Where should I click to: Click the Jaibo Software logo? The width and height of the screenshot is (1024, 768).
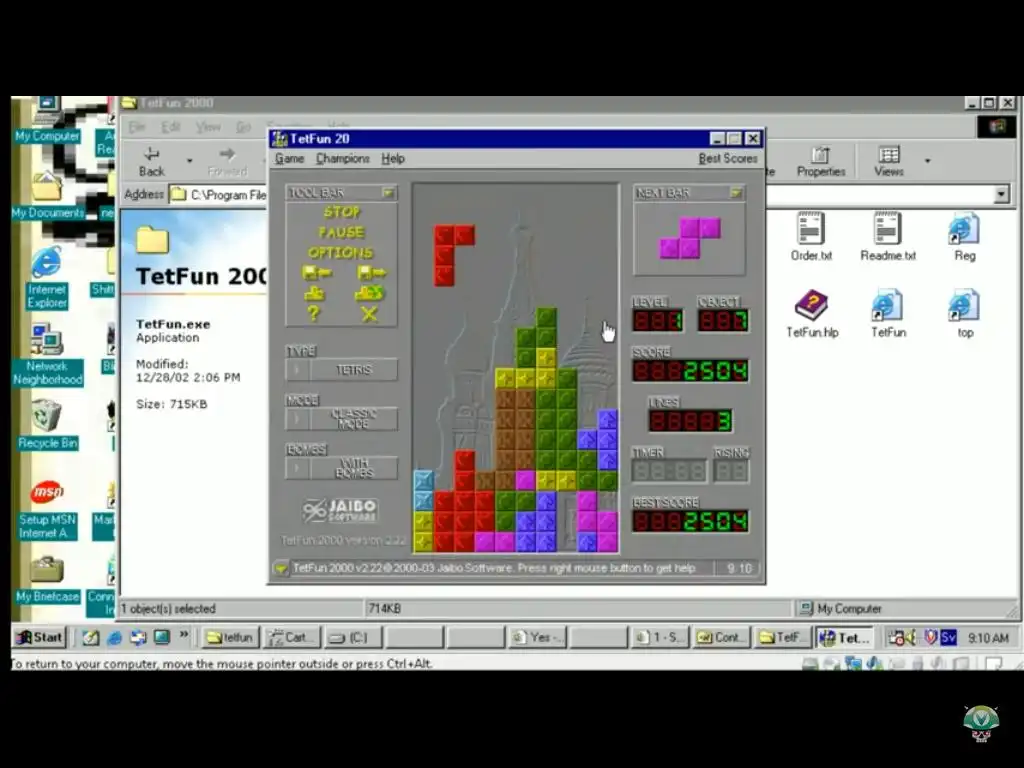click(x=340, y=511)
